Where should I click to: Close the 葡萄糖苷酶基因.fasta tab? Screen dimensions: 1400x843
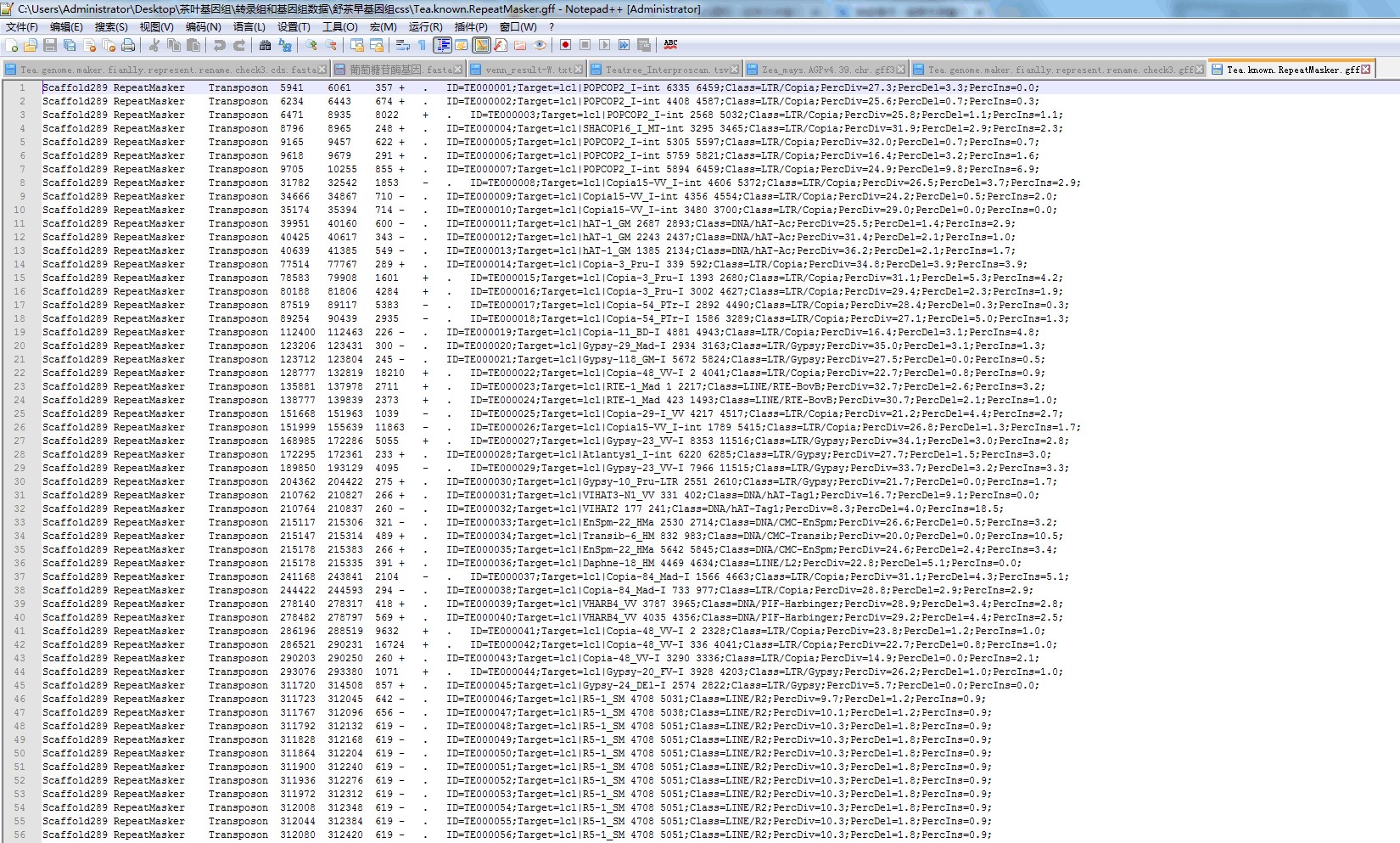[458, 70]
